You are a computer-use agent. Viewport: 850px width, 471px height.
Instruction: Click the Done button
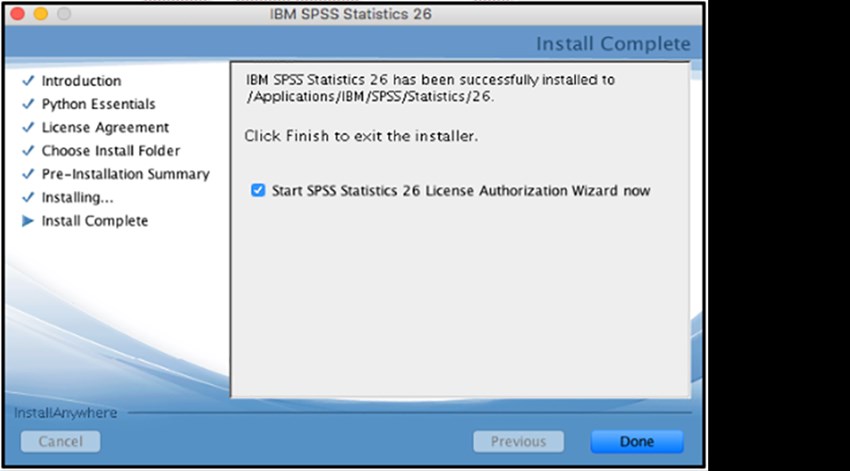(x=637, y=442)
